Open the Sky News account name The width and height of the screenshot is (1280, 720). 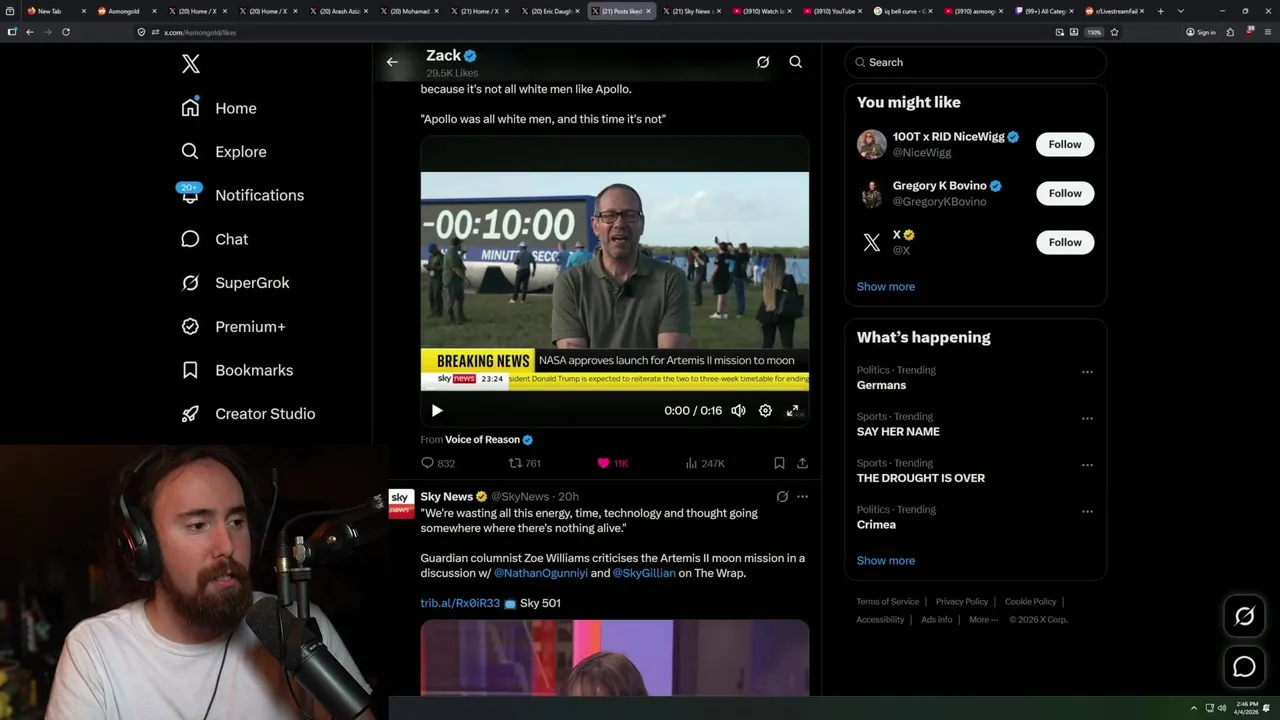point(446,497)
